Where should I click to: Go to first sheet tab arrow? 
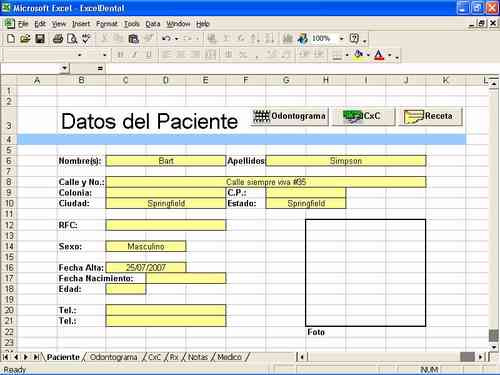pyautogui.click(x=5, y=357)
